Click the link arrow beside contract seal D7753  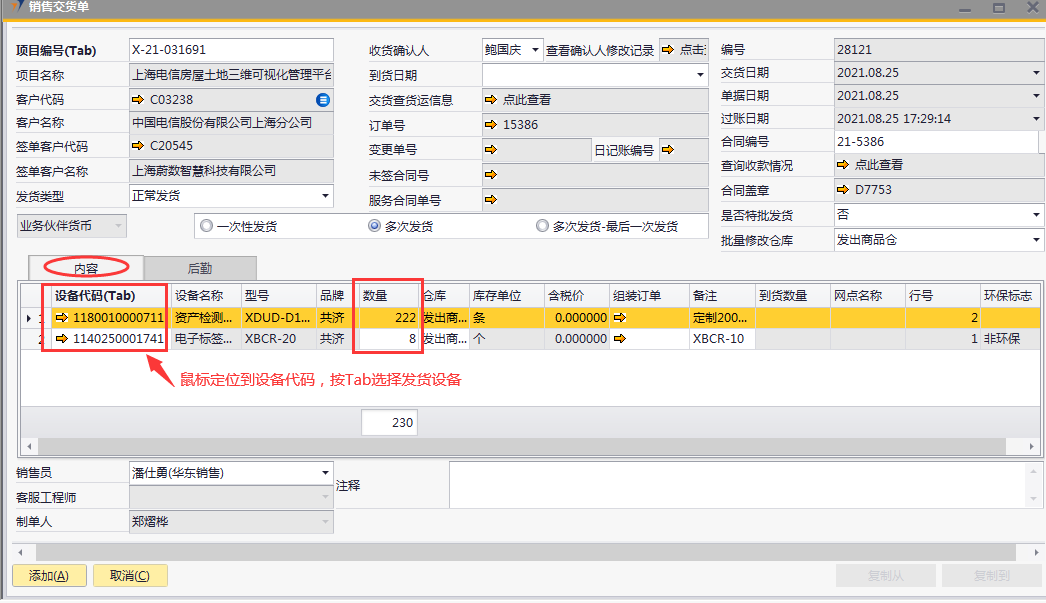tap(842, 189)
